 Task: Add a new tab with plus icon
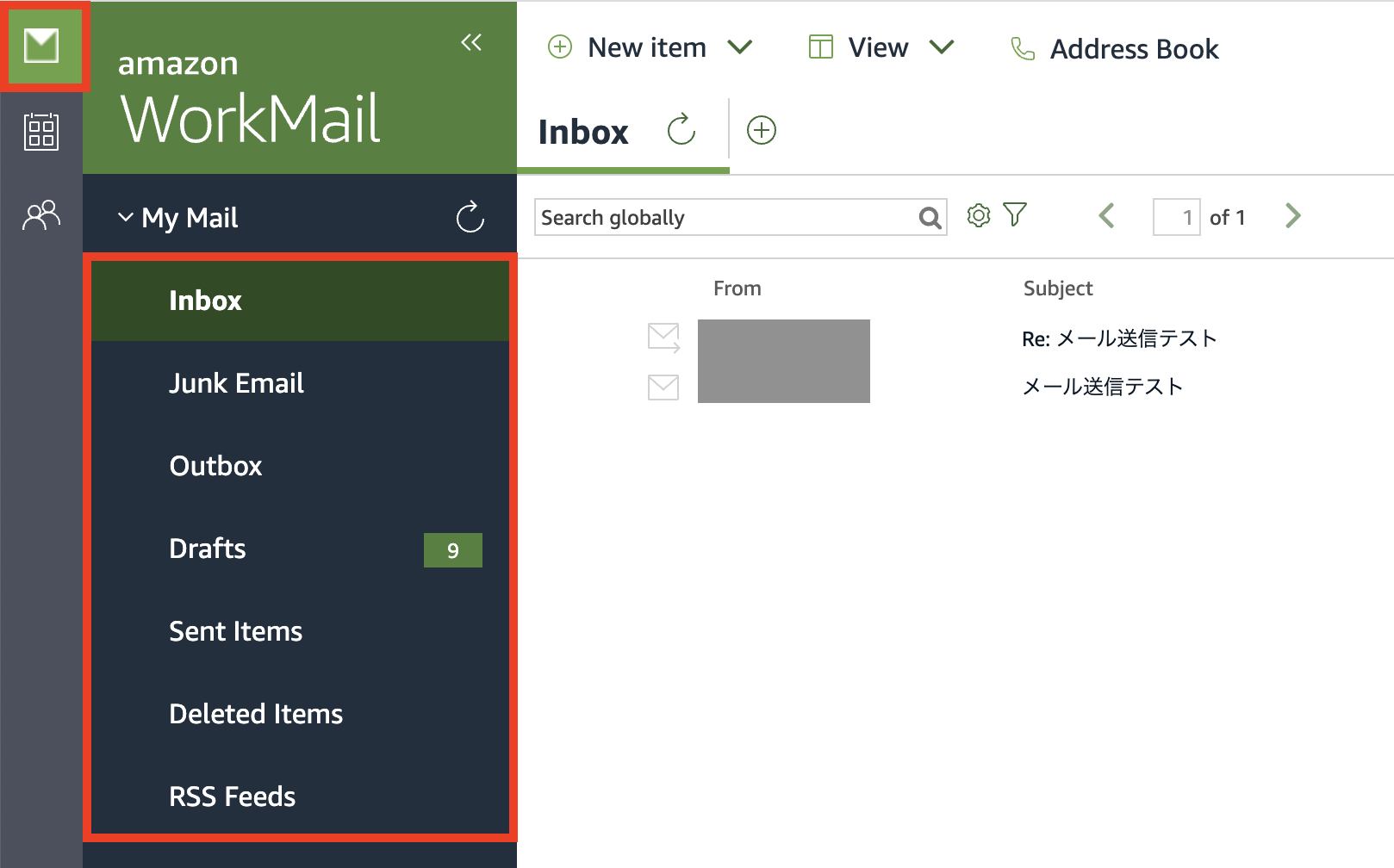click(x=761, y=130)
